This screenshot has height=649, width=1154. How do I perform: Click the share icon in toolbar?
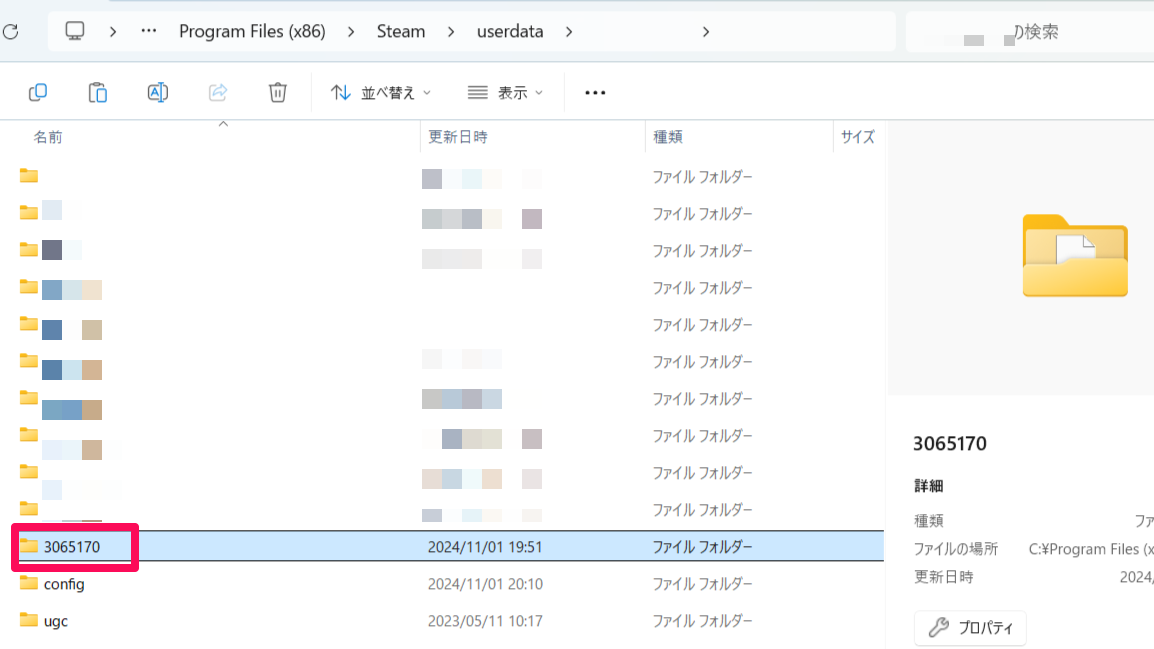click(218, 92)
